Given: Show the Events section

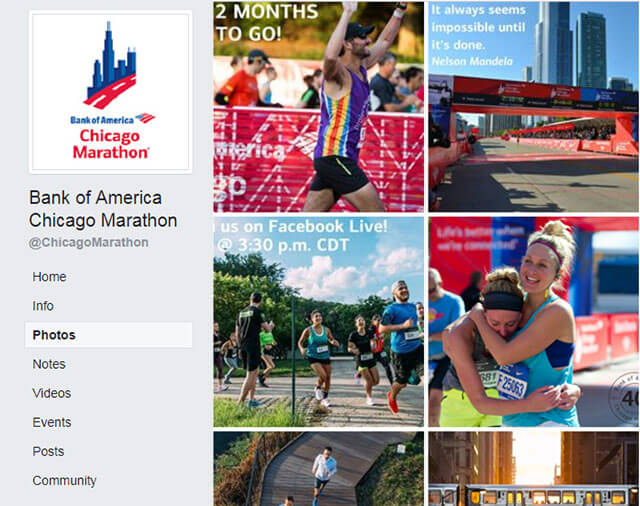Looking at the screenshot, I should pyautogui.click(x=52, y=422).
